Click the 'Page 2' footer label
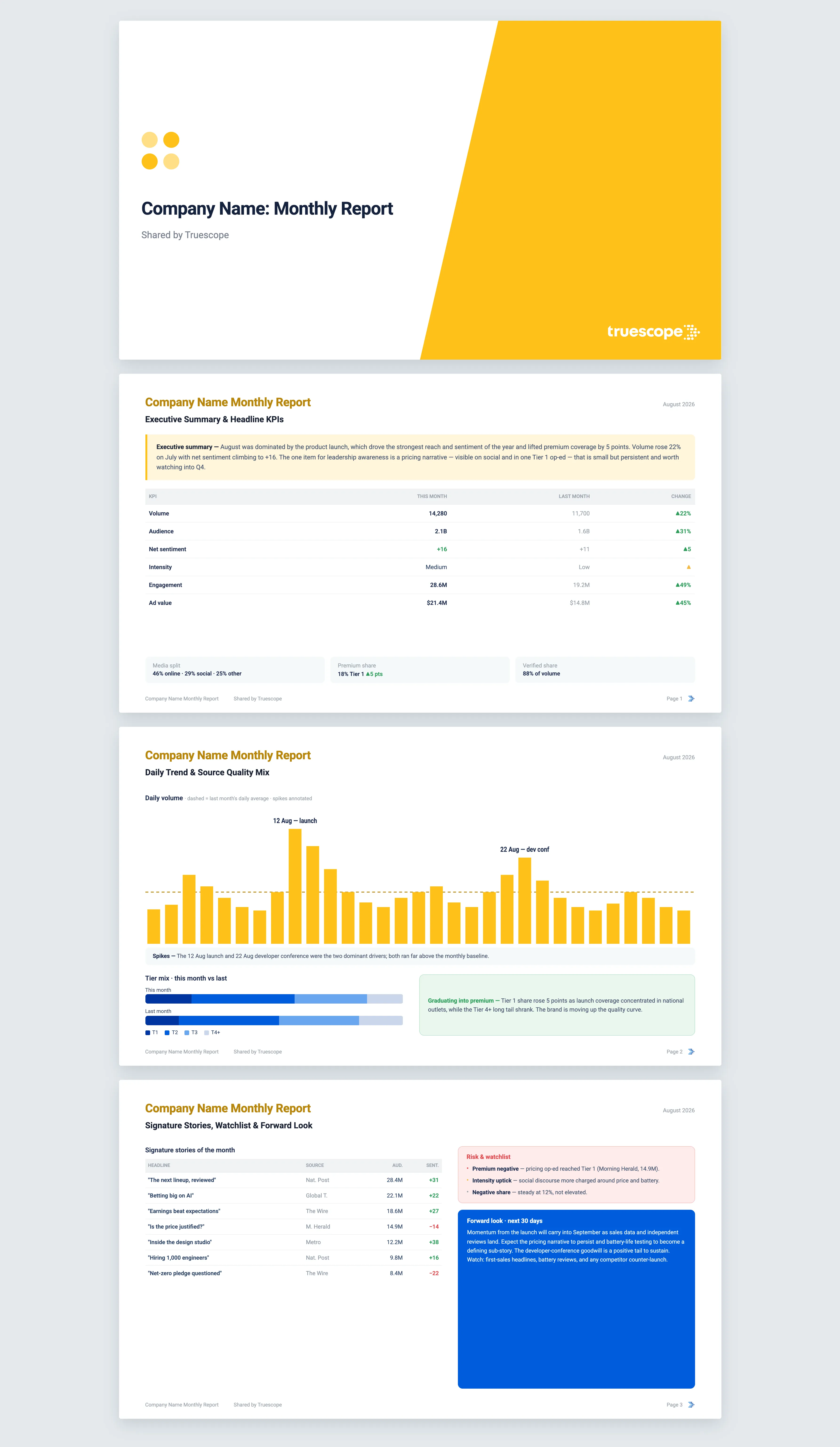840x1447 pixels. click(x=675, y=1052)
